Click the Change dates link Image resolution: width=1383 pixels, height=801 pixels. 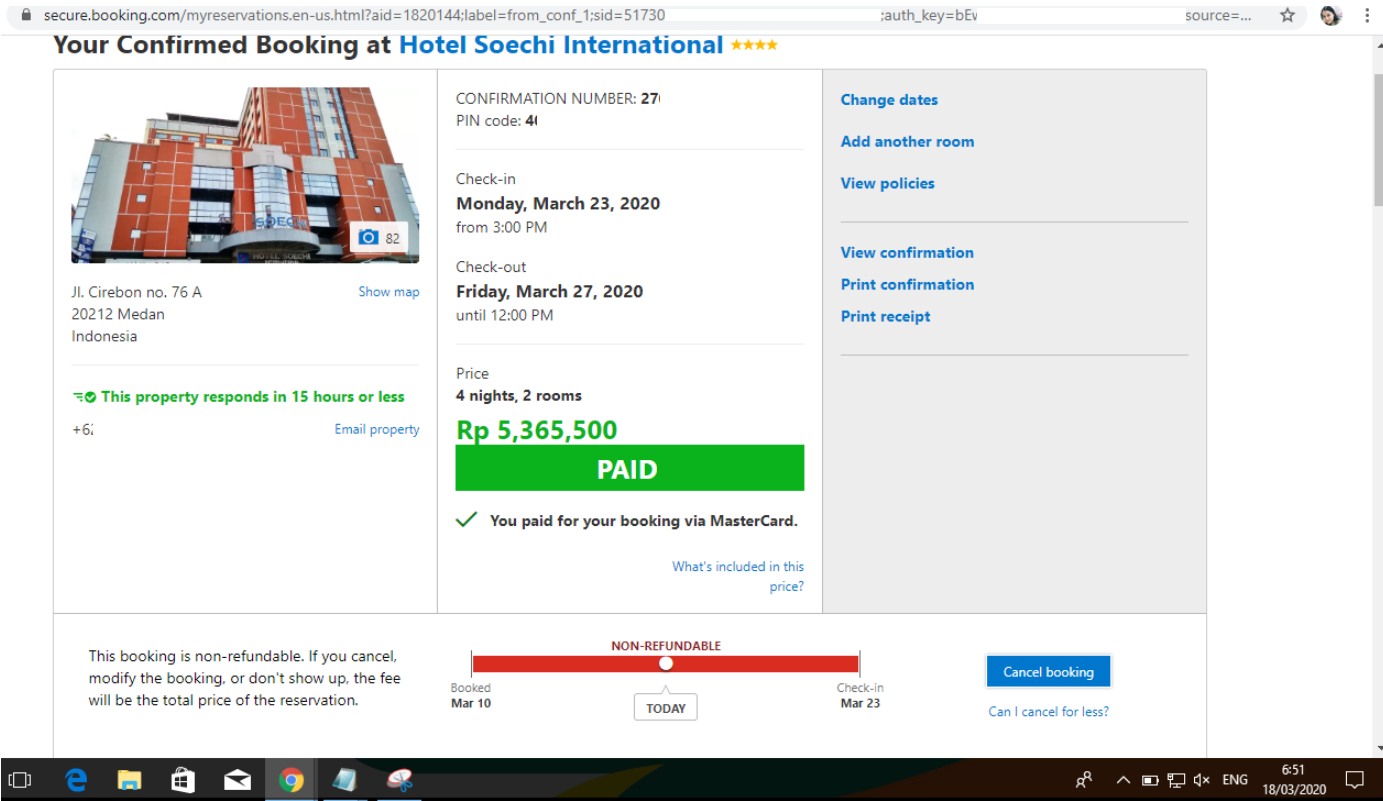[x=889, y=100]
